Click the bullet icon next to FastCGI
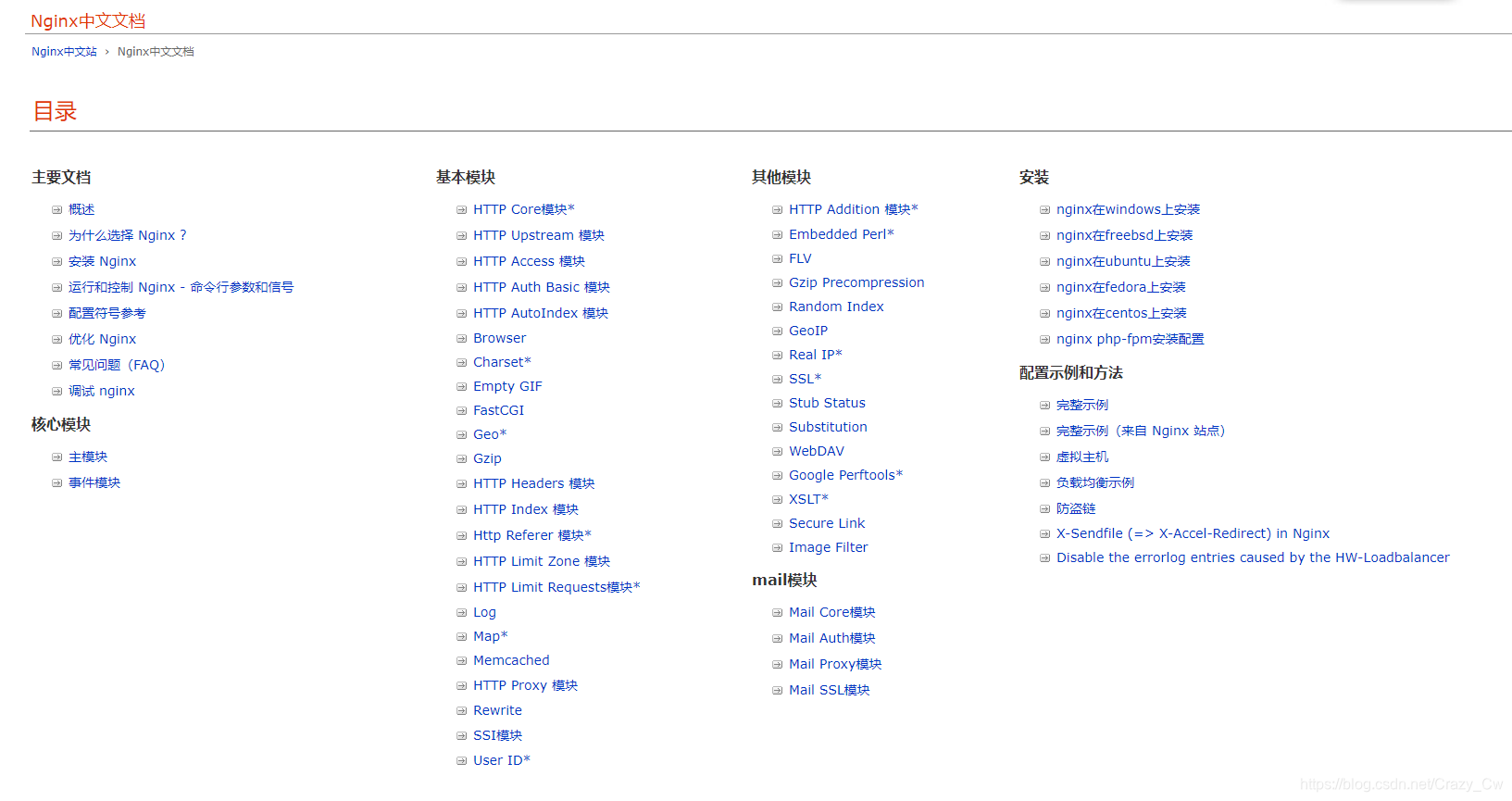The image size is (1512, 801). pos(461,411)
